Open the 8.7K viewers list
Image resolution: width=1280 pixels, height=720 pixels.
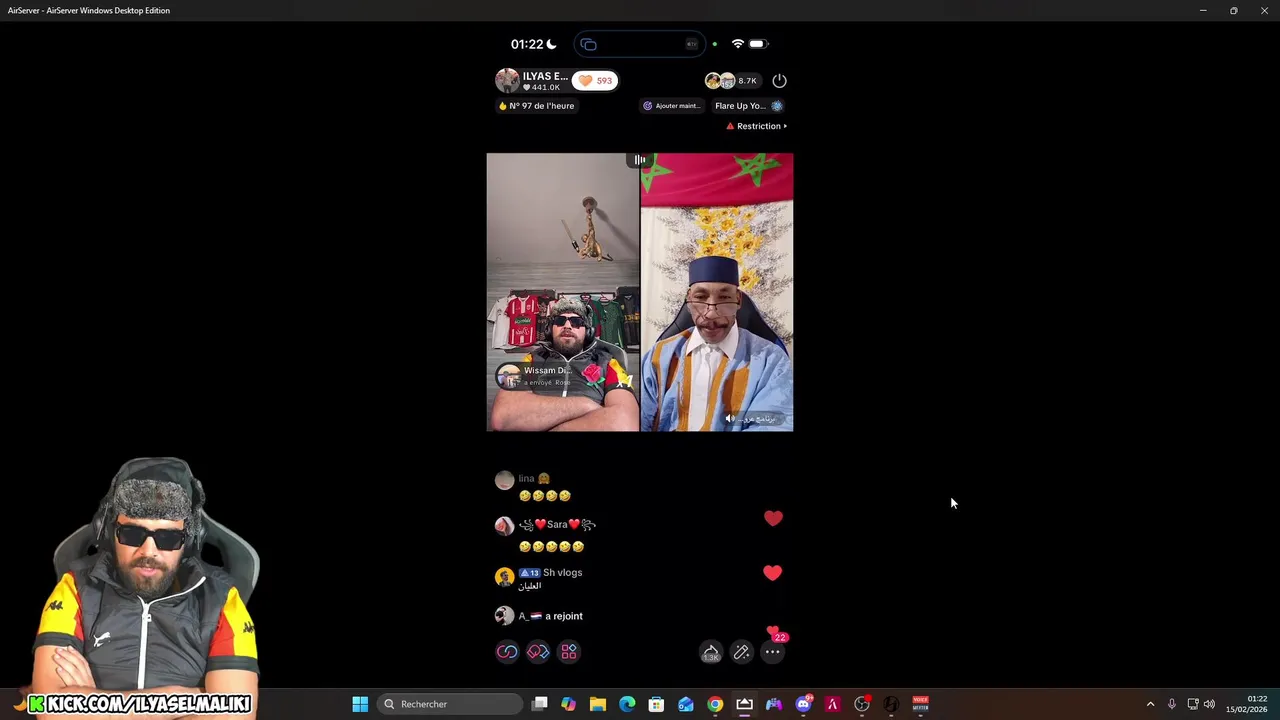pyautogui.click(x=733, y=80)
